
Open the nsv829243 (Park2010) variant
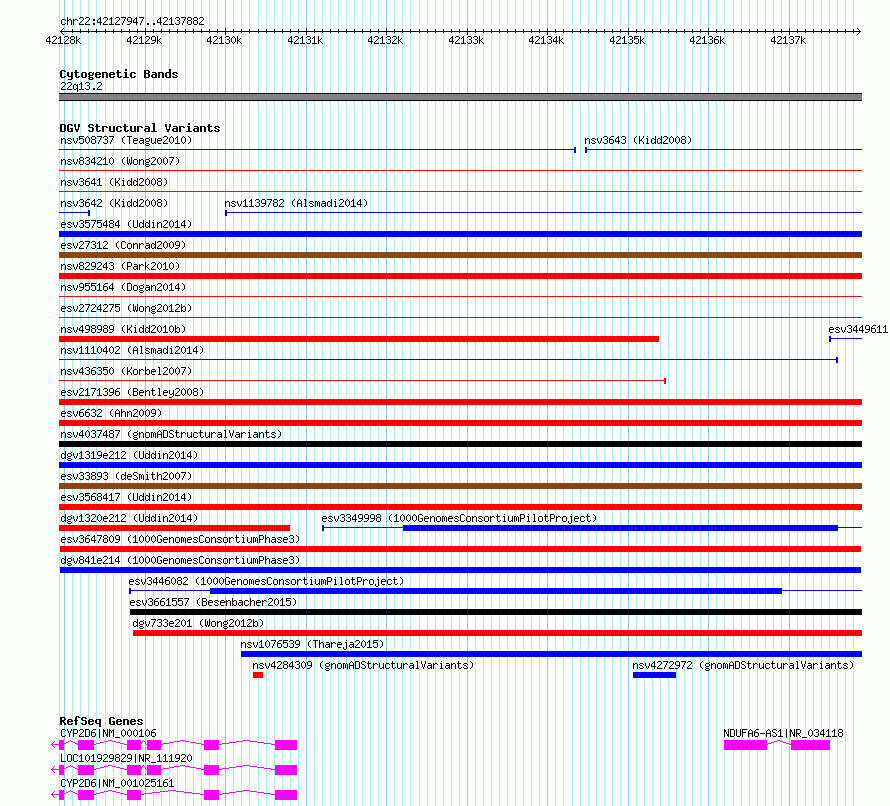coord(120,266)
